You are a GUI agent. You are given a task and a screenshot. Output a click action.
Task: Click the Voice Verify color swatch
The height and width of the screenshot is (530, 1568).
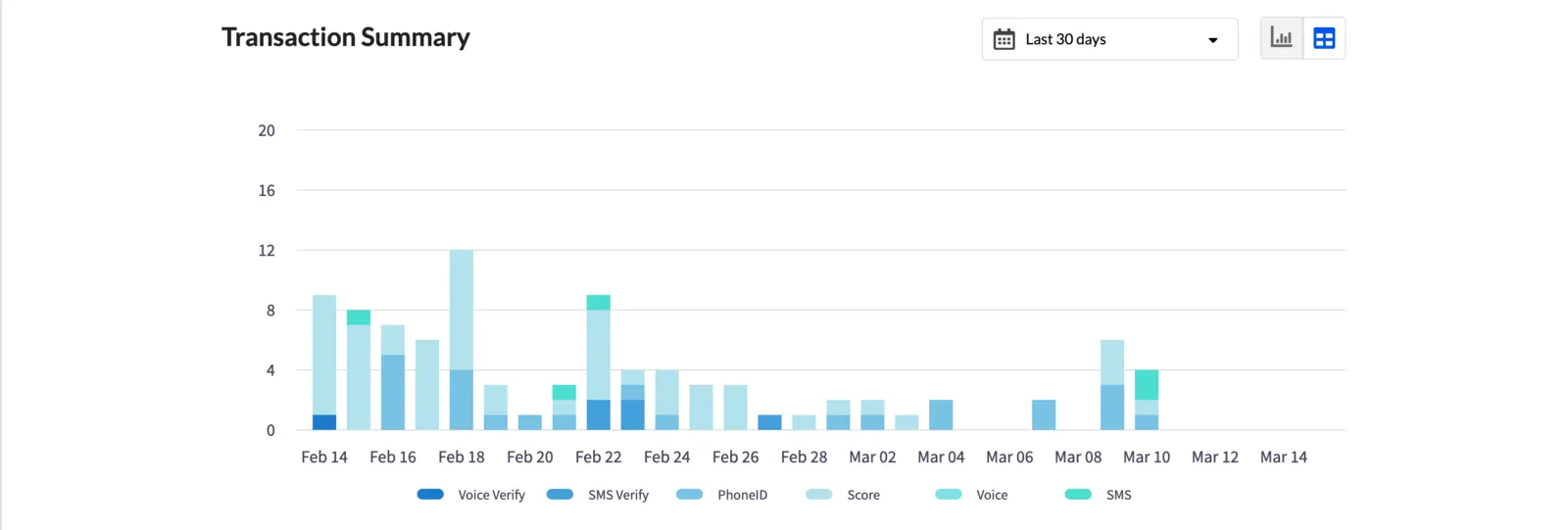[x=430, y=494]
